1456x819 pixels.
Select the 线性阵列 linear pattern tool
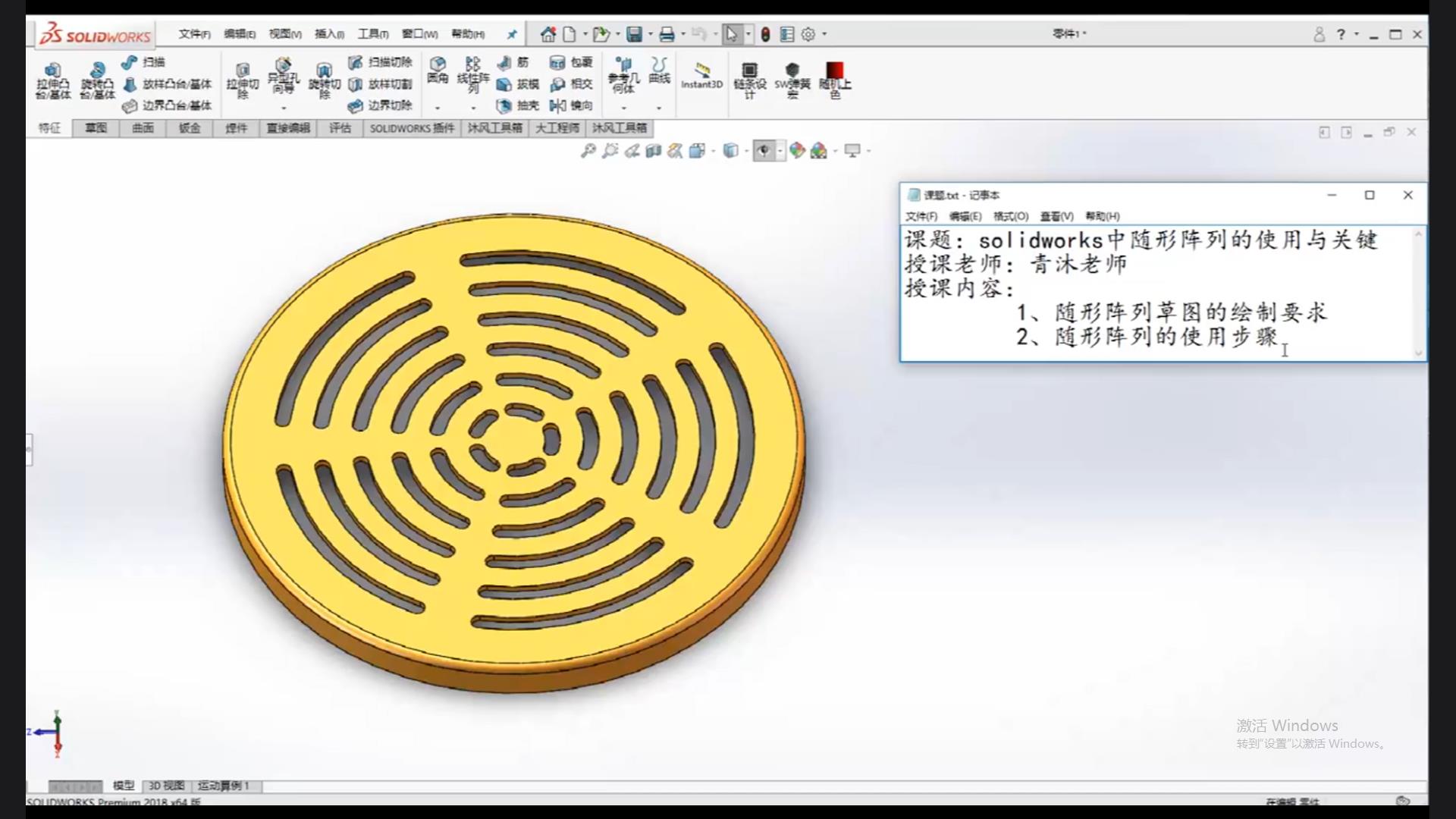[473, 74]
